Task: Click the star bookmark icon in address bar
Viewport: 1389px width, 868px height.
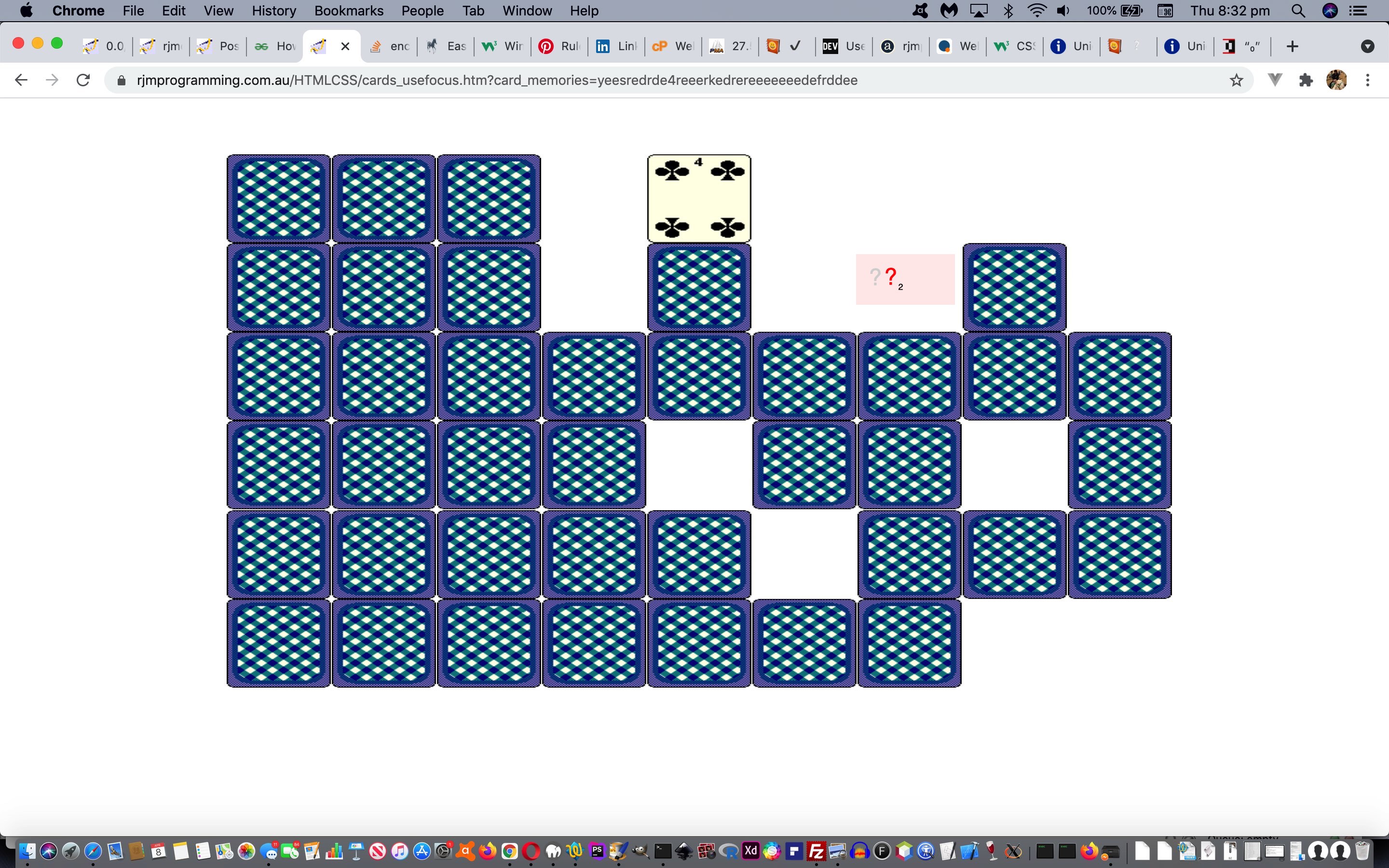Action: click(x=1237, y=80)
